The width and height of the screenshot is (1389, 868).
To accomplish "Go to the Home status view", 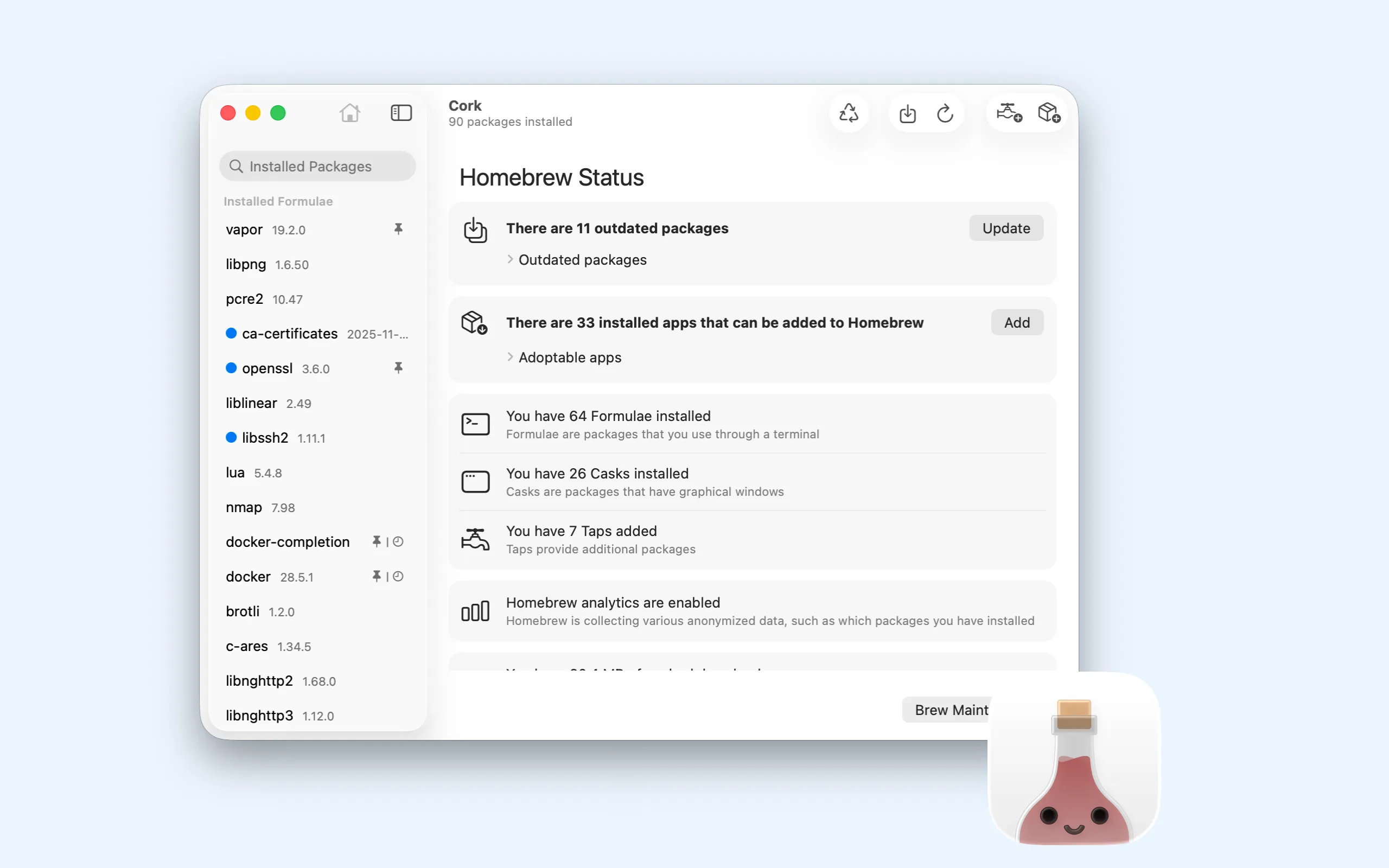I will click(349, 113).
